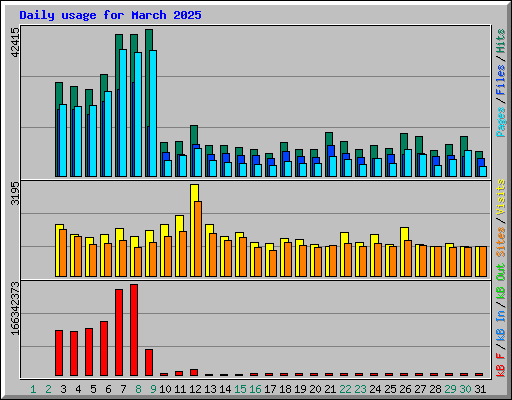Viewport: 512px width, 400px height.
Task: Click the orange Sites bar for day 3
Action: point(63,253)
